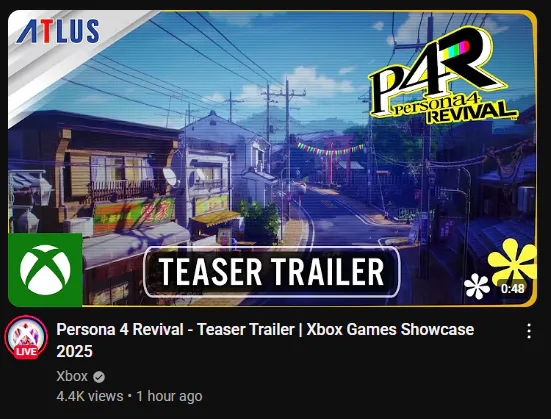Click the 0:48 video duration badge

coord(513,289)
